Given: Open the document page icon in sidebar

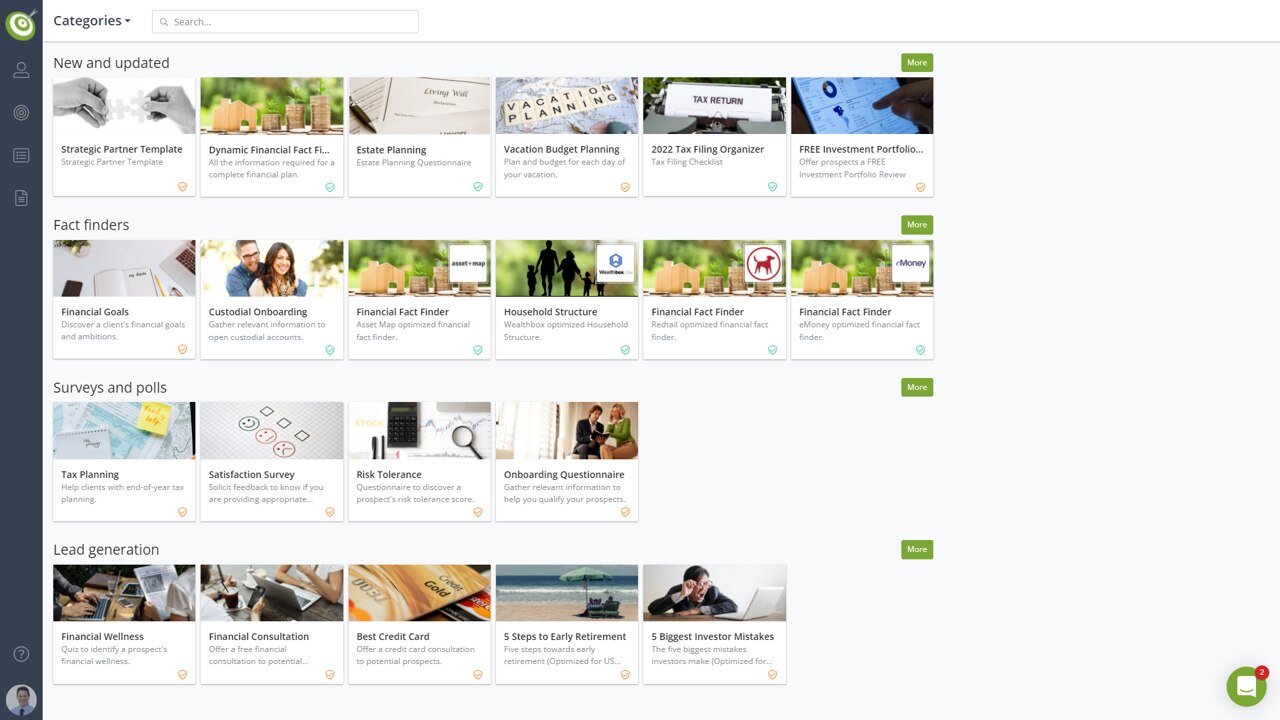Looking at the screenshot, I should 21,198.
